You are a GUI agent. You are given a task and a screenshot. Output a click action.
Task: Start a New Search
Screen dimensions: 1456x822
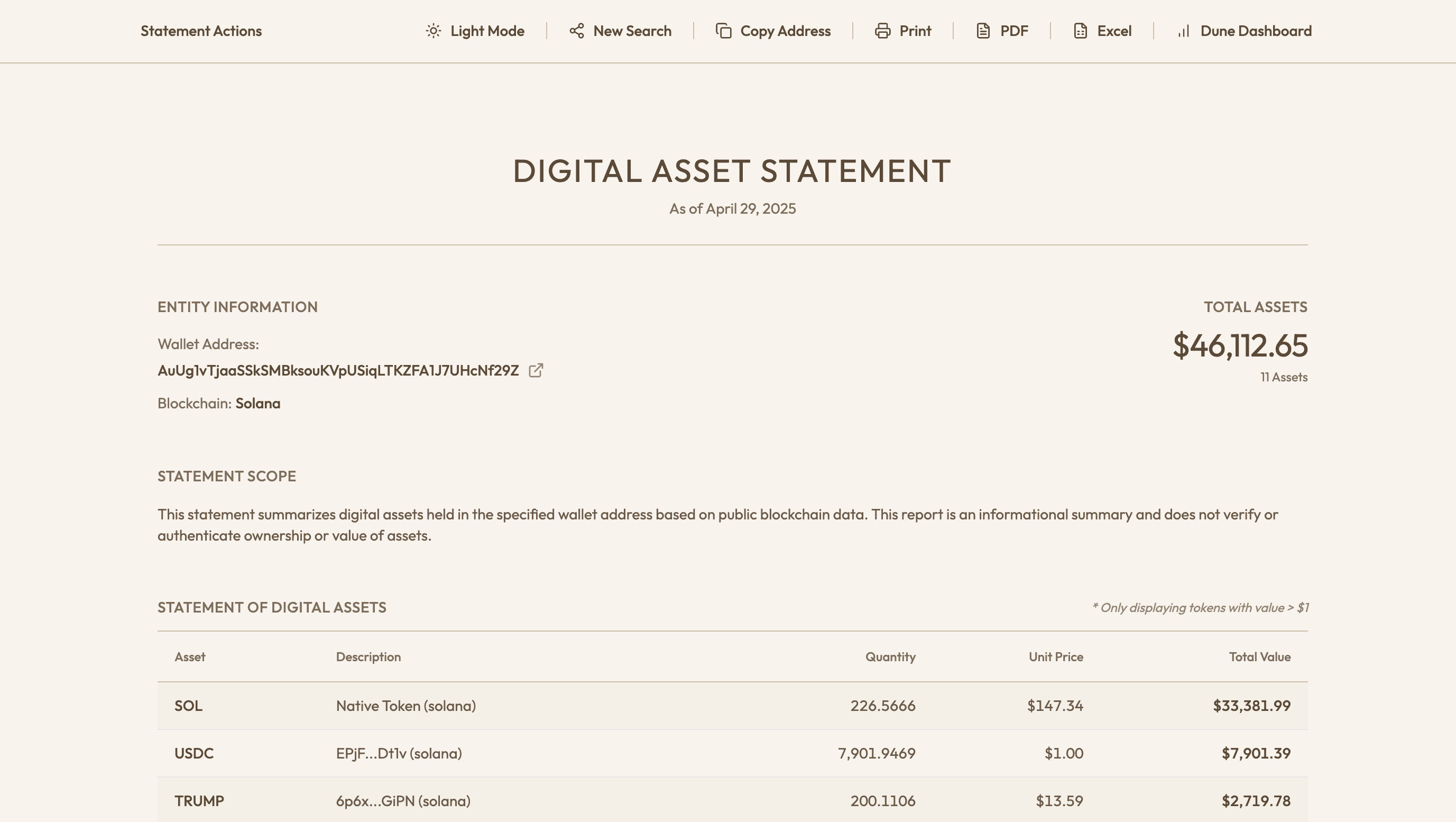pyautogui.click(x=632, y=31)
